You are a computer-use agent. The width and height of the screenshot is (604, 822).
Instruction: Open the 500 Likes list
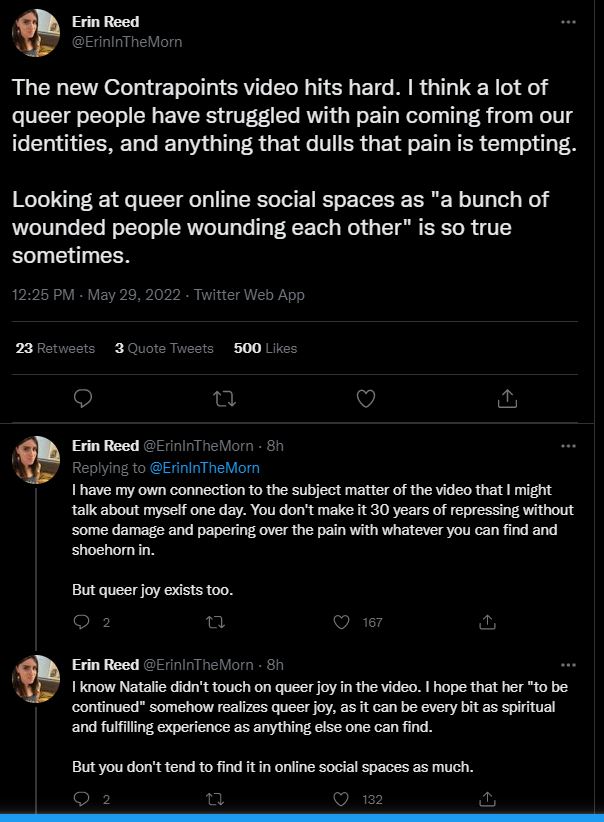265,348
